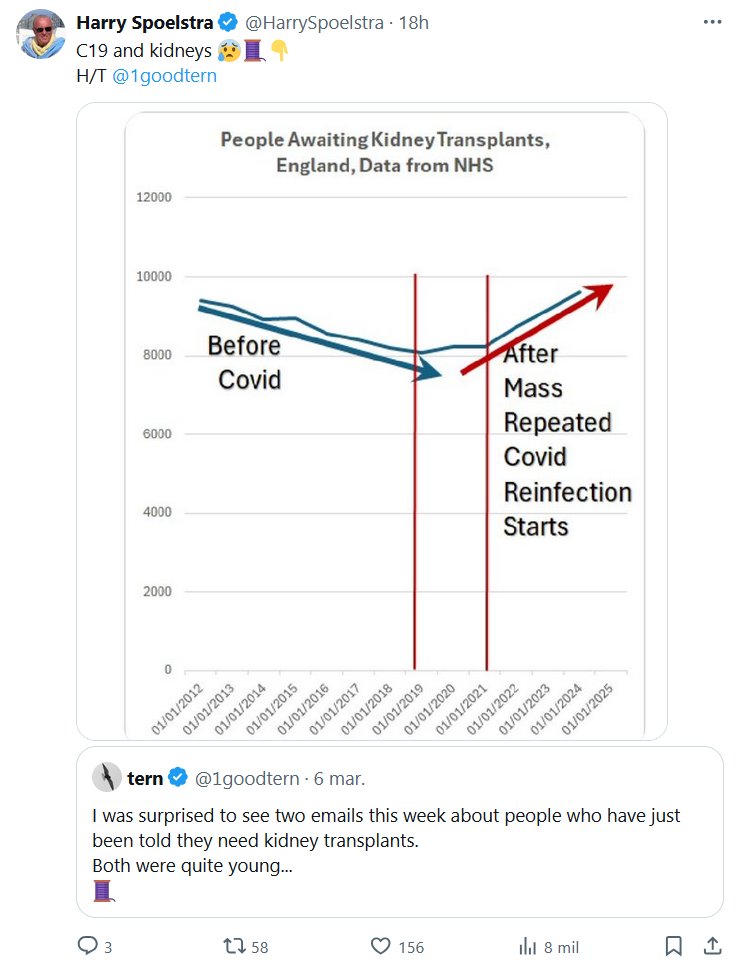Open view analytics bar chart icon
This screenshot has width=736, height=972.
pyautogui.click(x=528, y=946)
